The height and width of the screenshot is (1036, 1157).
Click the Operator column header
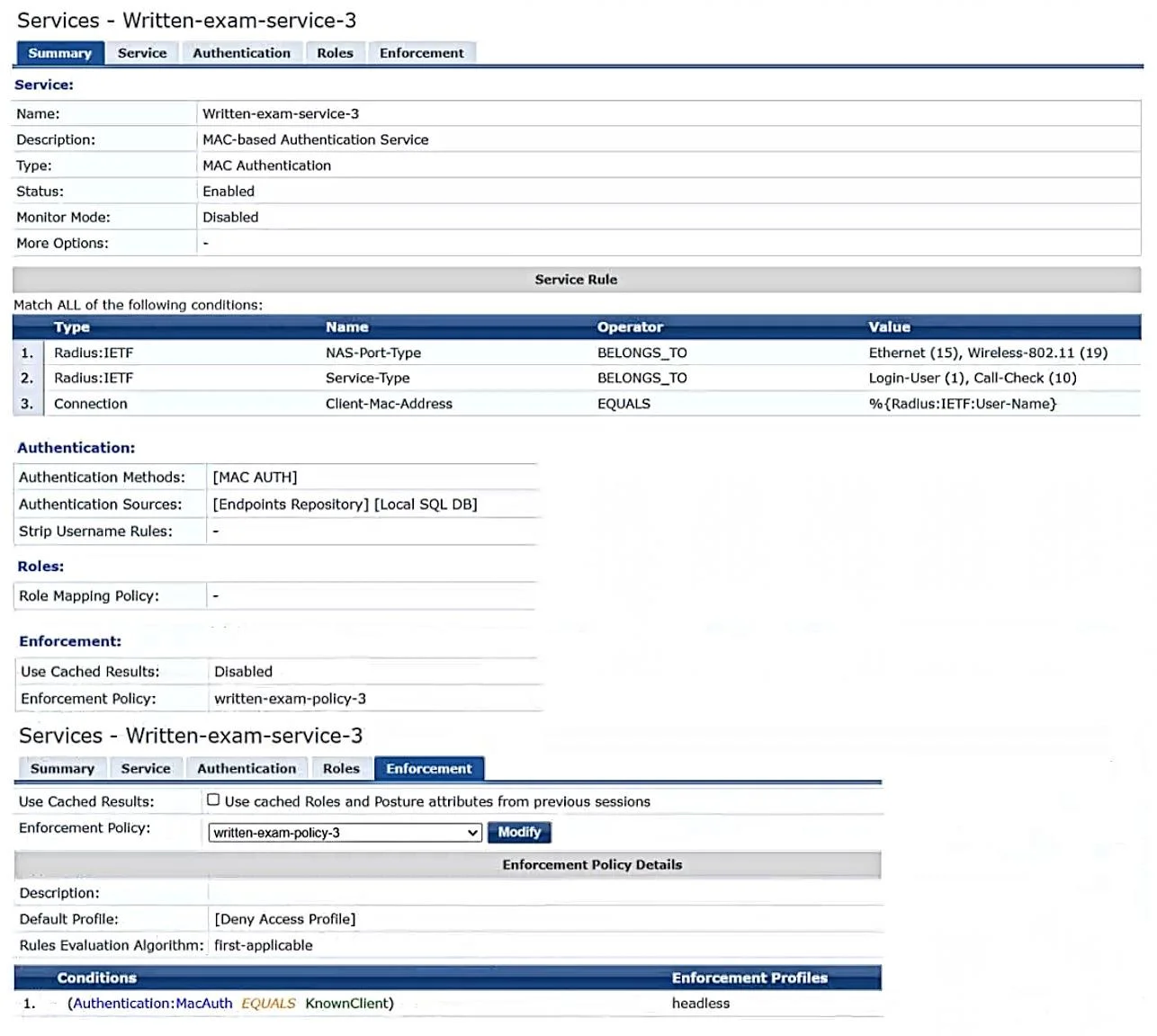pos(630,327)
